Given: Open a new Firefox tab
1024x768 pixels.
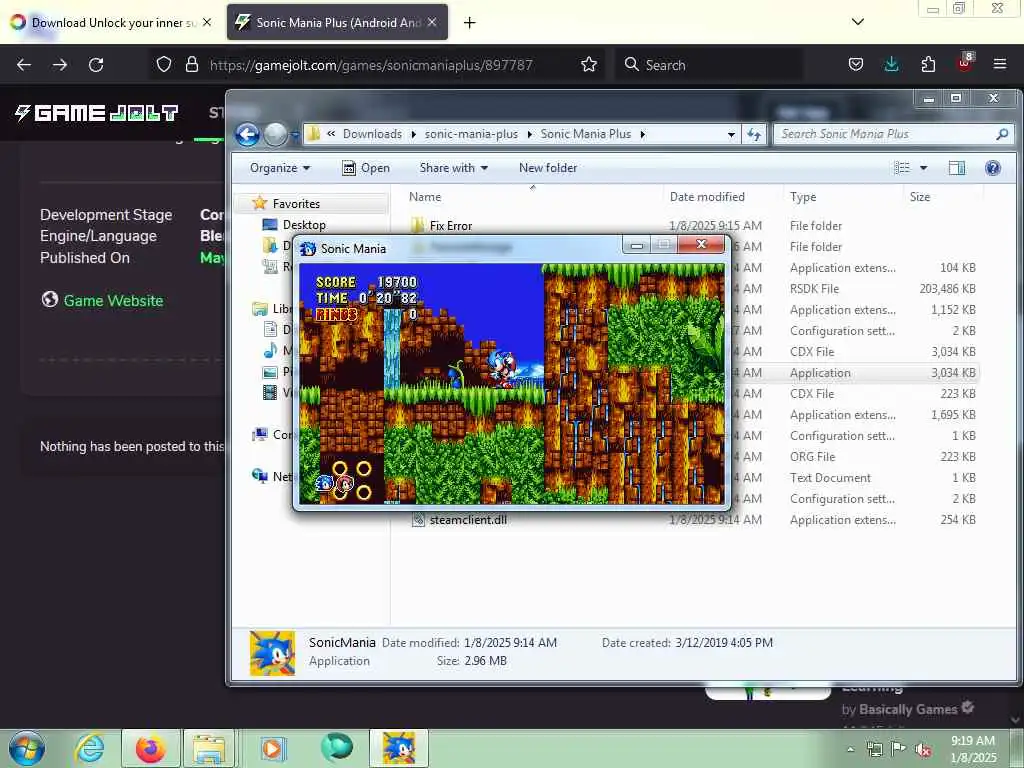Looking at the screenshot, I should tap(470, 23).
